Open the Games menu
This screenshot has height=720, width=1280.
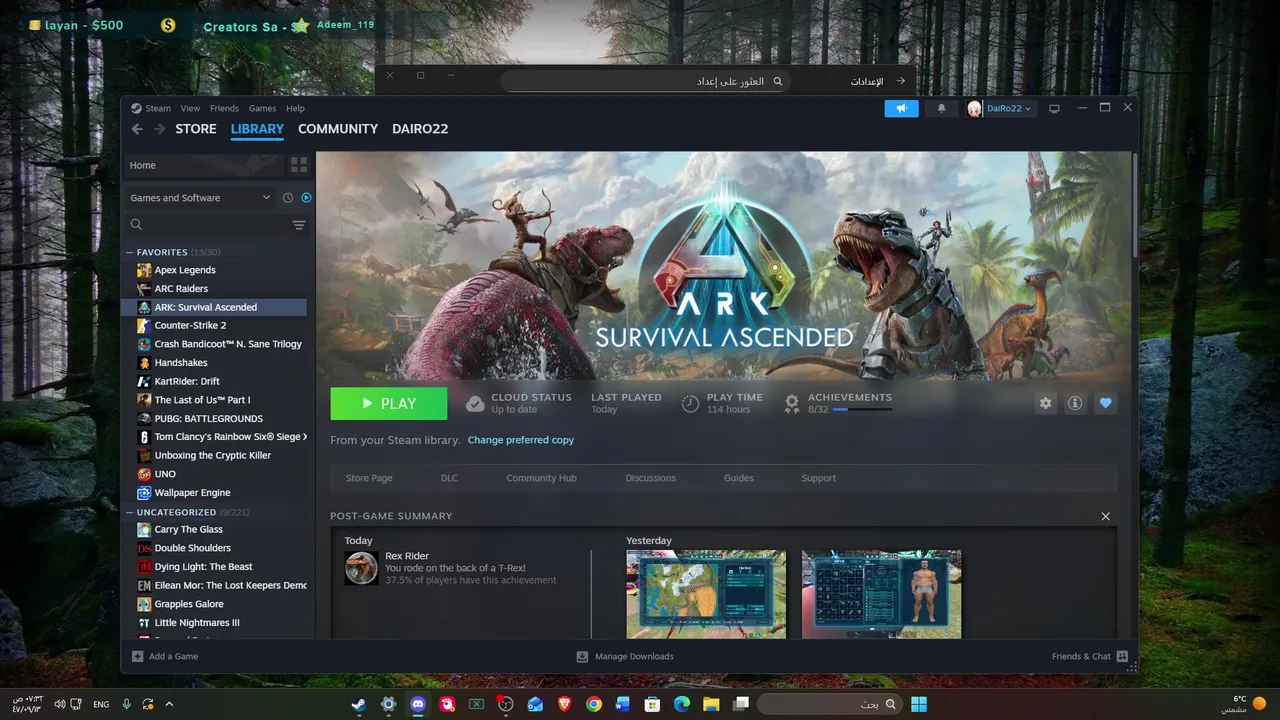(262, 108)
